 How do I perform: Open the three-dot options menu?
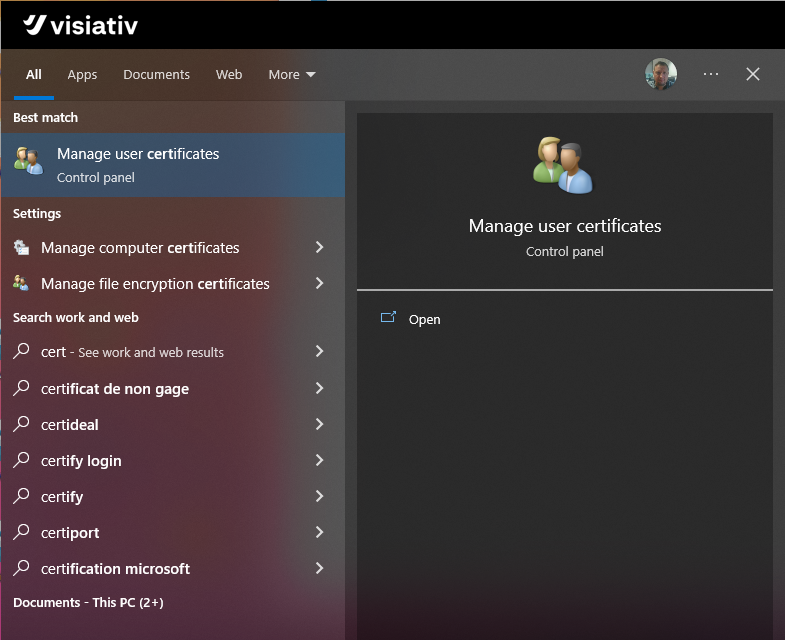(x=711, y=74)
